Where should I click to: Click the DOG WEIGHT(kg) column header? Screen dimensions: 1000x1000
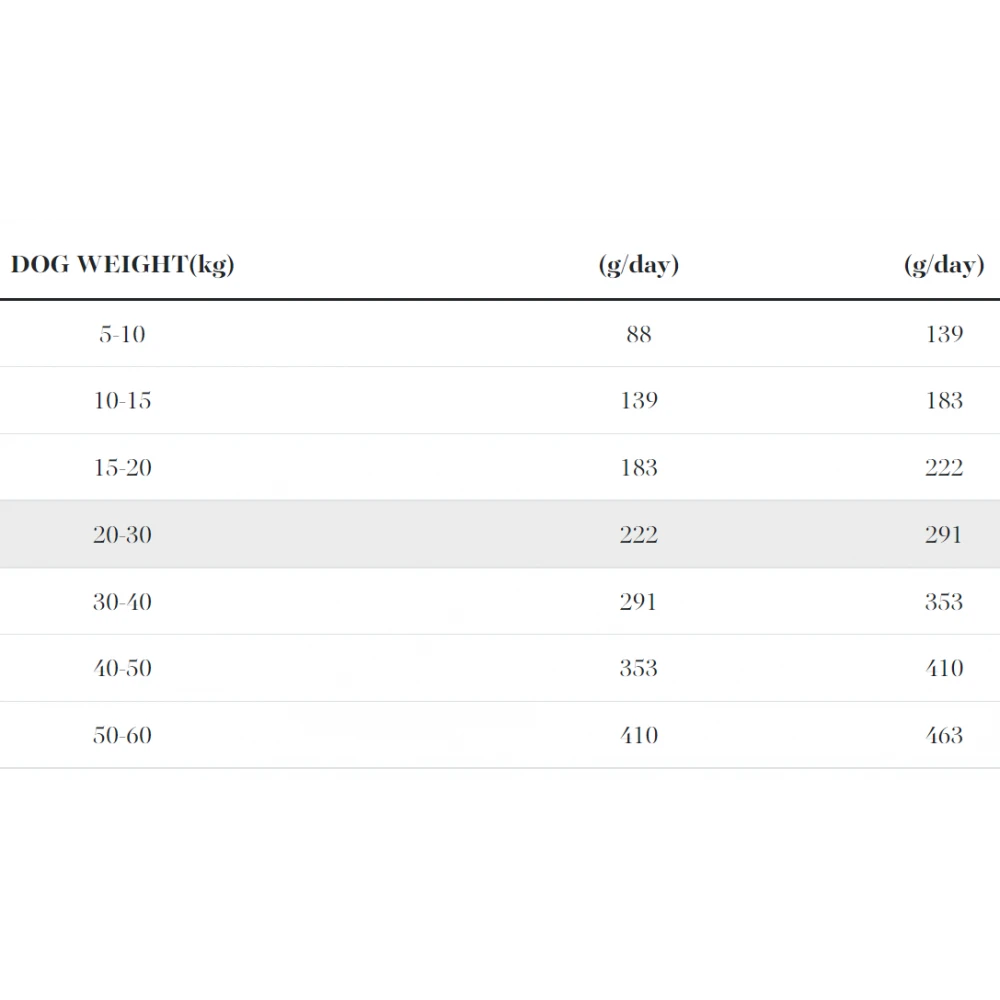point(122,265)
